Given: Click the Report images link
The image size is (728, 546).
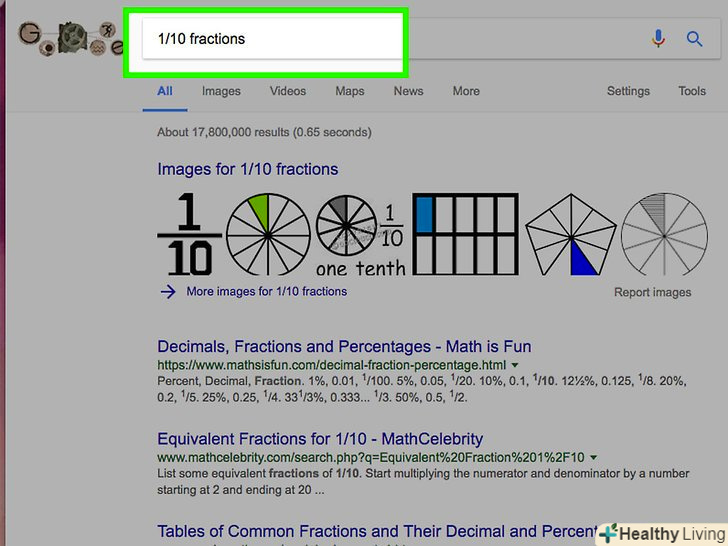Looking at the screenshot, I should click(x=652, y=293).
